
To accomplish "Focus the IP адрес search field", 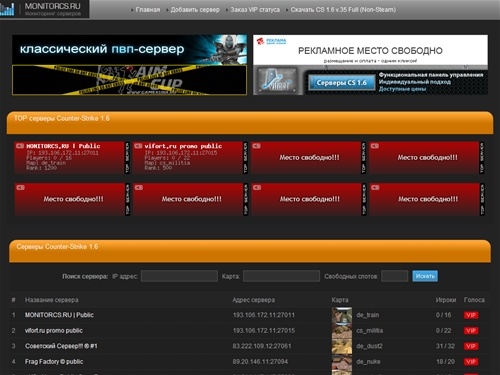I will click(179, 276).
